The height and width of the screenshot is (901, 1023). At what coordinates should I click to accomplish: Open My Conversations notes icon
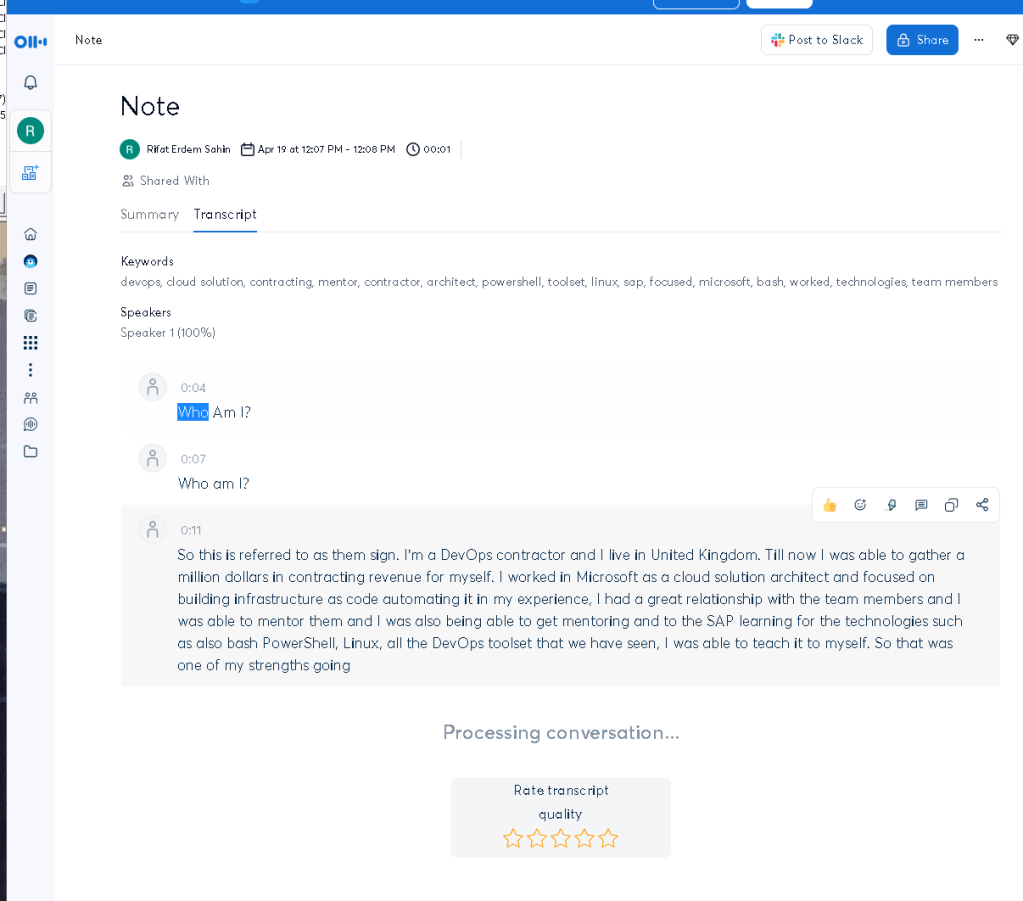pyautogui.click(x=31, y=288)
